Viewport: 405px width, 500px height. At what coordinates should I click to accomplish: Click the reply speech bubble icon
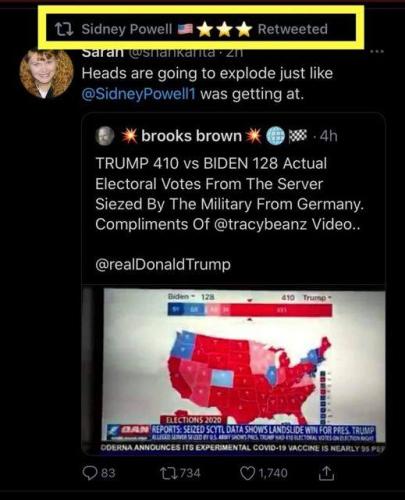coord(89,473)
